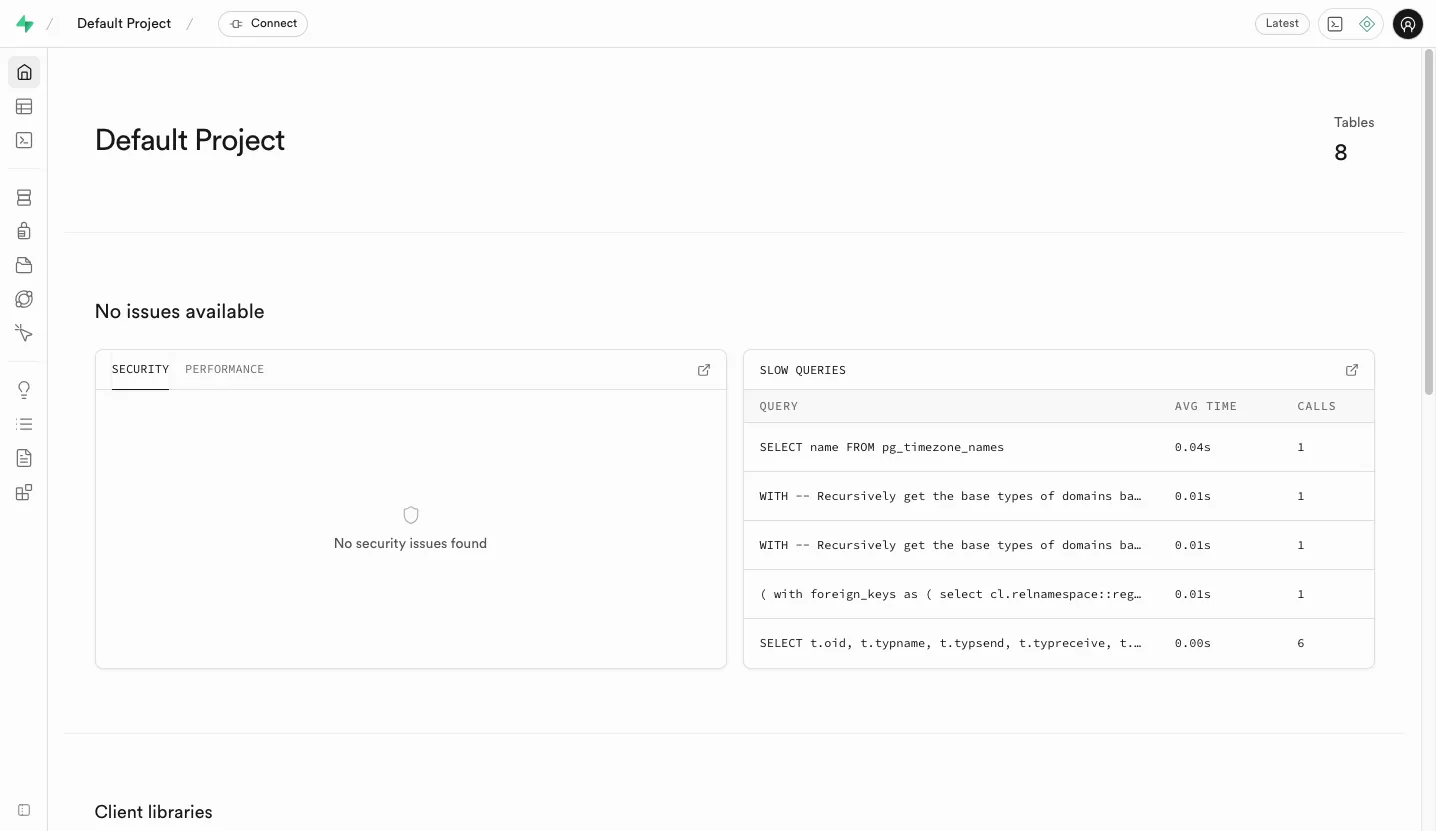This screenshot has height=831, width=1436.
Task: Click the Home icon in sidebar
Action: (x=24, y=72)
